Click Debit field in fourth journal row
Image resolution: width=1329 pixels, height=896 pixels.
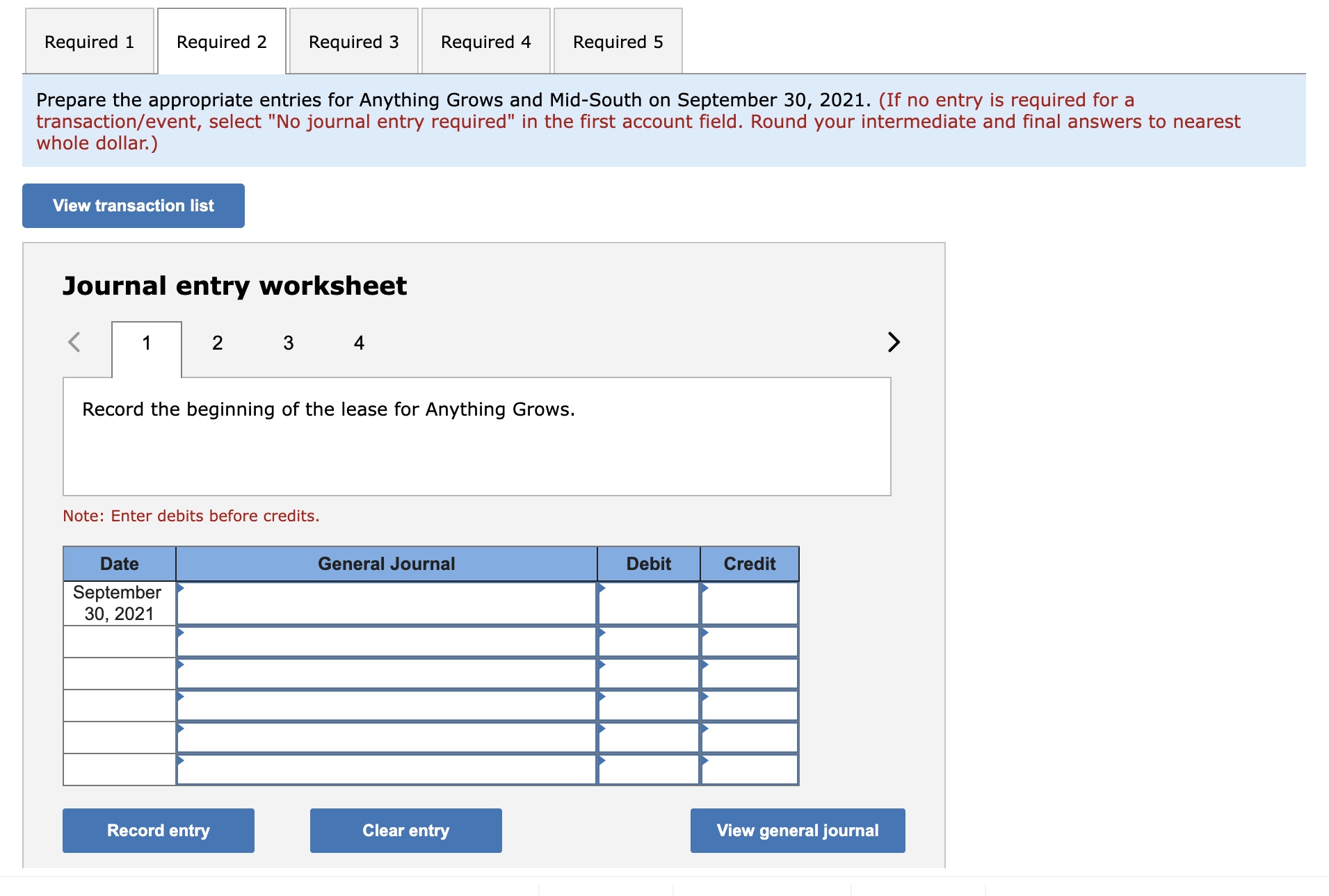pos(649,706)
